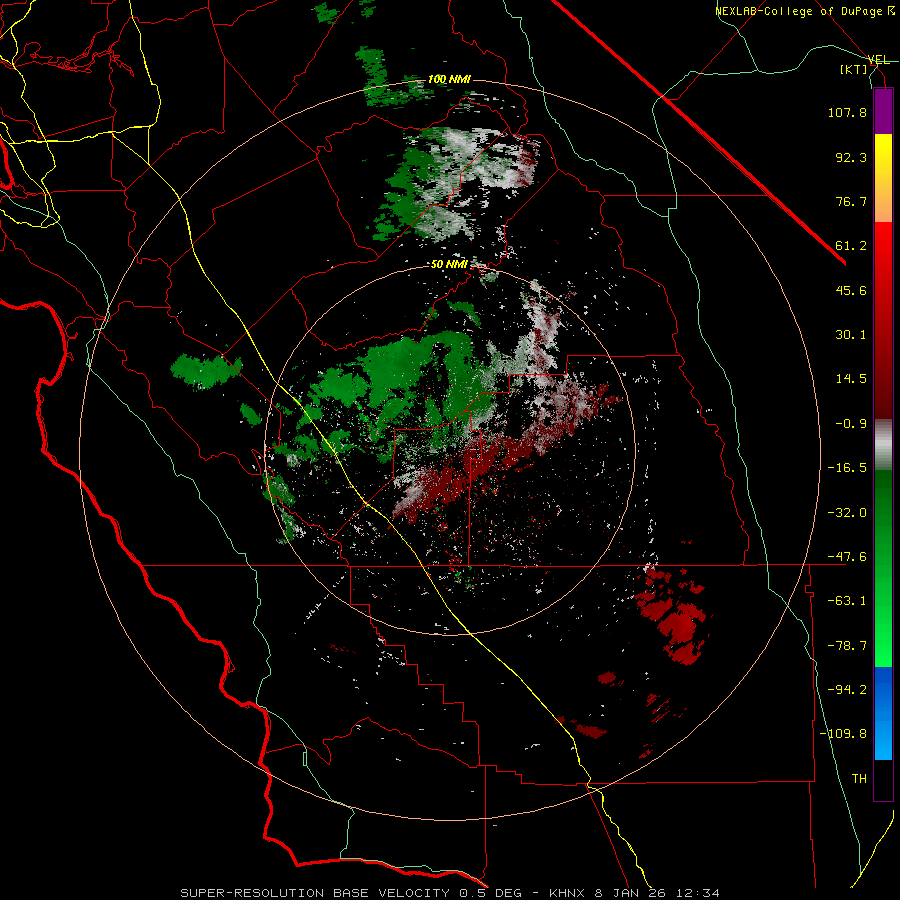This screenshot has height=900, width=900.
Task: Click the VEL label above the color scale
Action: click(878, 60)
